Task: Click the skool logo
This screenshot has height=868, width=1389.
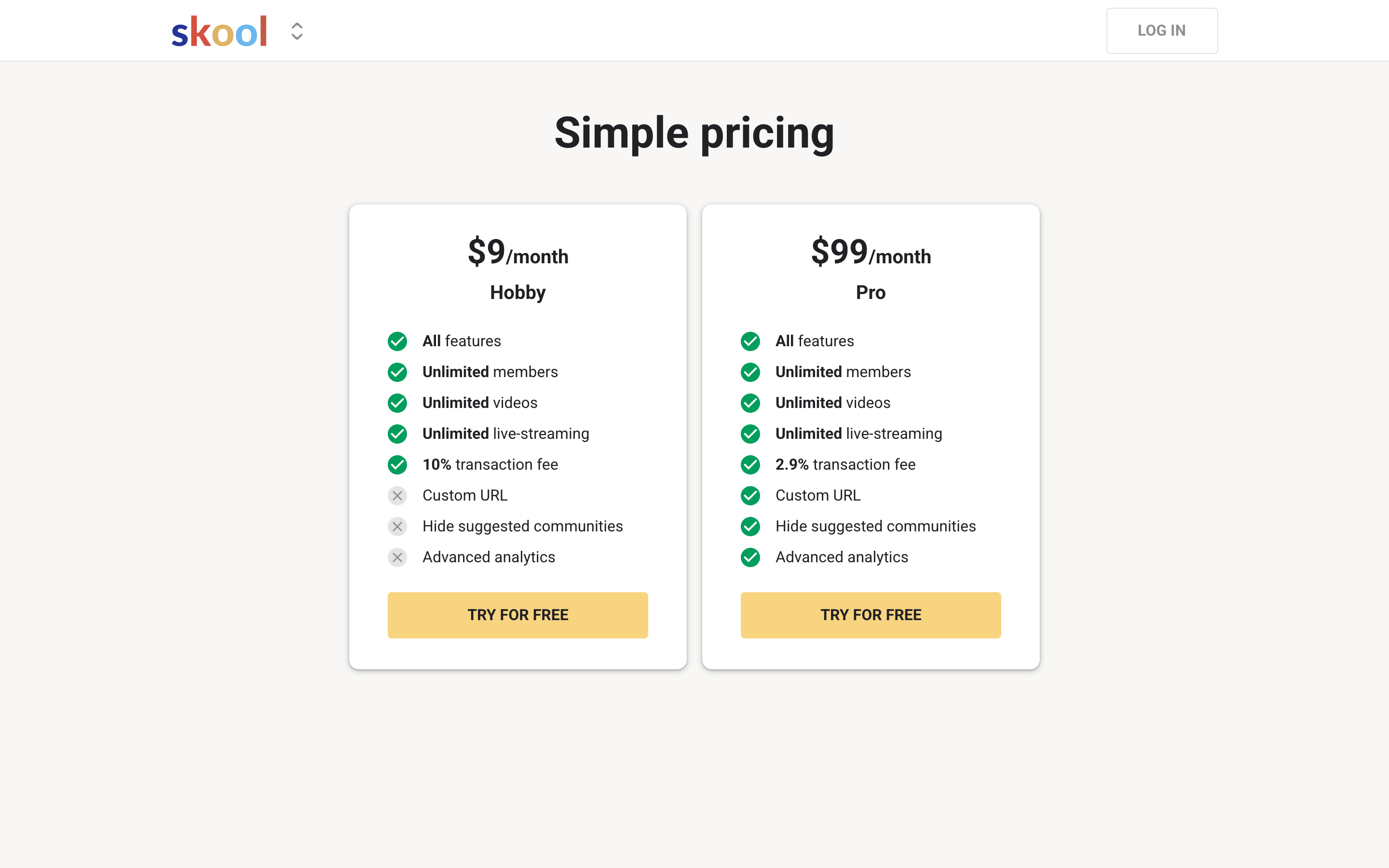Action: 219,30
